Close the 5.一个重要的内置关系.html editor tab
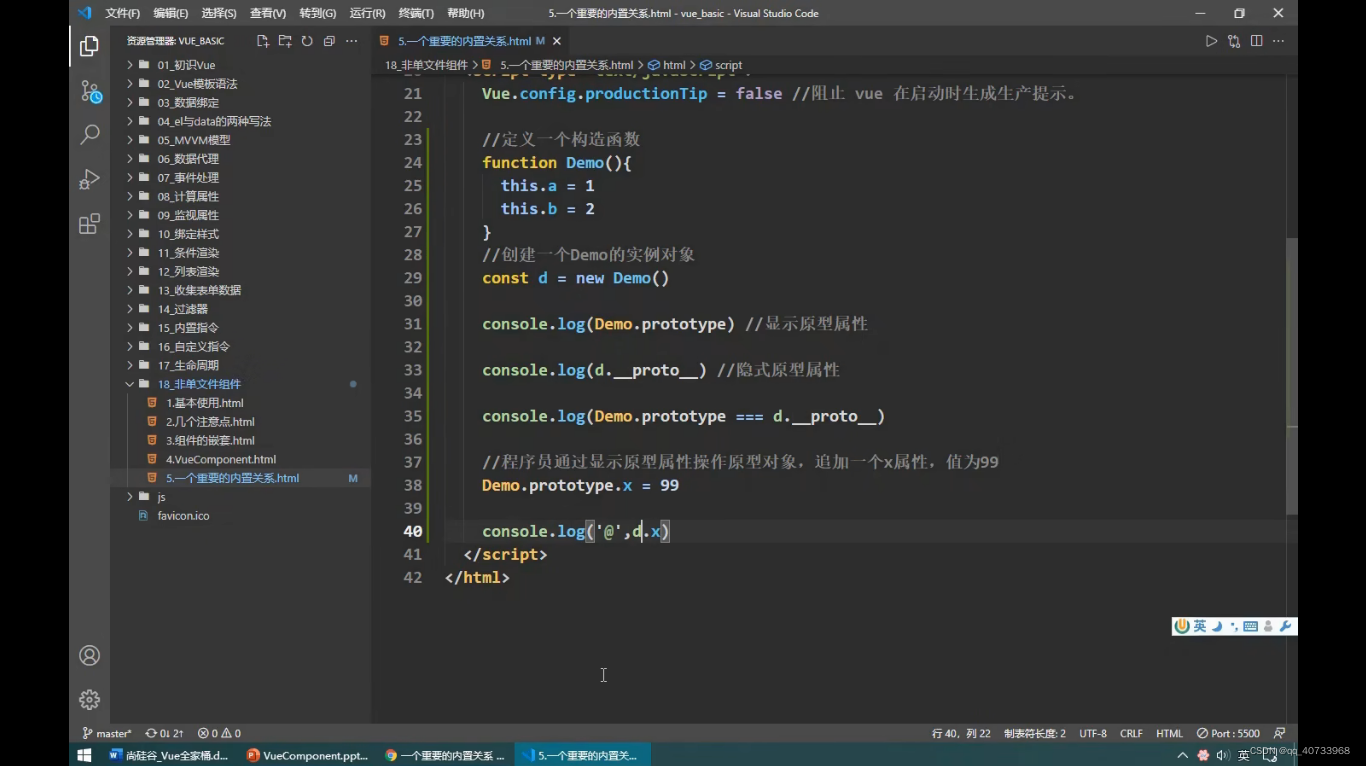Image resolution: width=1366 pixels, height=766 pixels. tap(557, 41)
